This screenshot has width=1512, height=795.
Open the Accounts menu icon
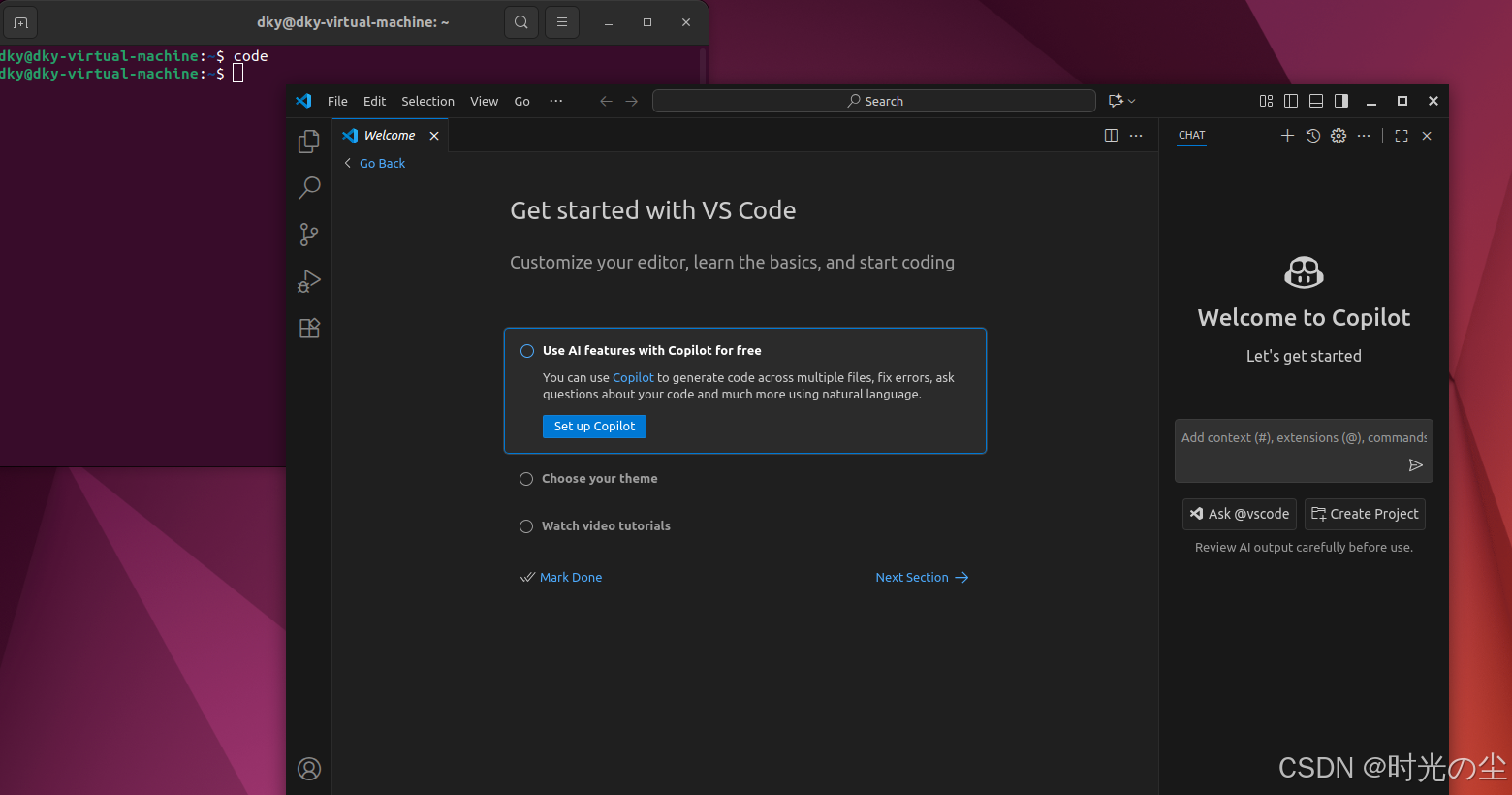point(309,769)
